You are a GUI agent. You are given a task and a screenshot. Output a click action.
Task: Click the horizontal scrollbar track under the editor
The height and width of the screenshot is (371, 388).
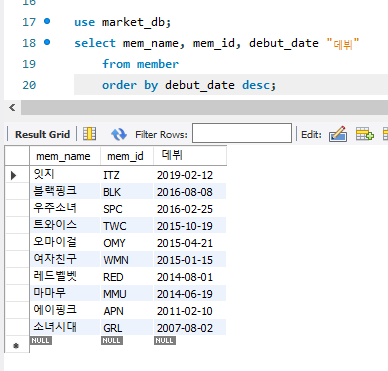coord(204,108)
